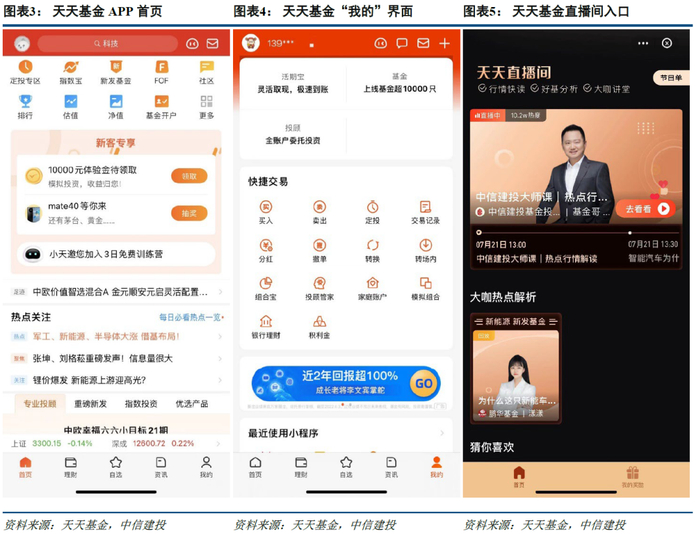Open 投顾 全账户委托投资 card
This screenshot has height=534, width=700.
(x=293, y=134)
